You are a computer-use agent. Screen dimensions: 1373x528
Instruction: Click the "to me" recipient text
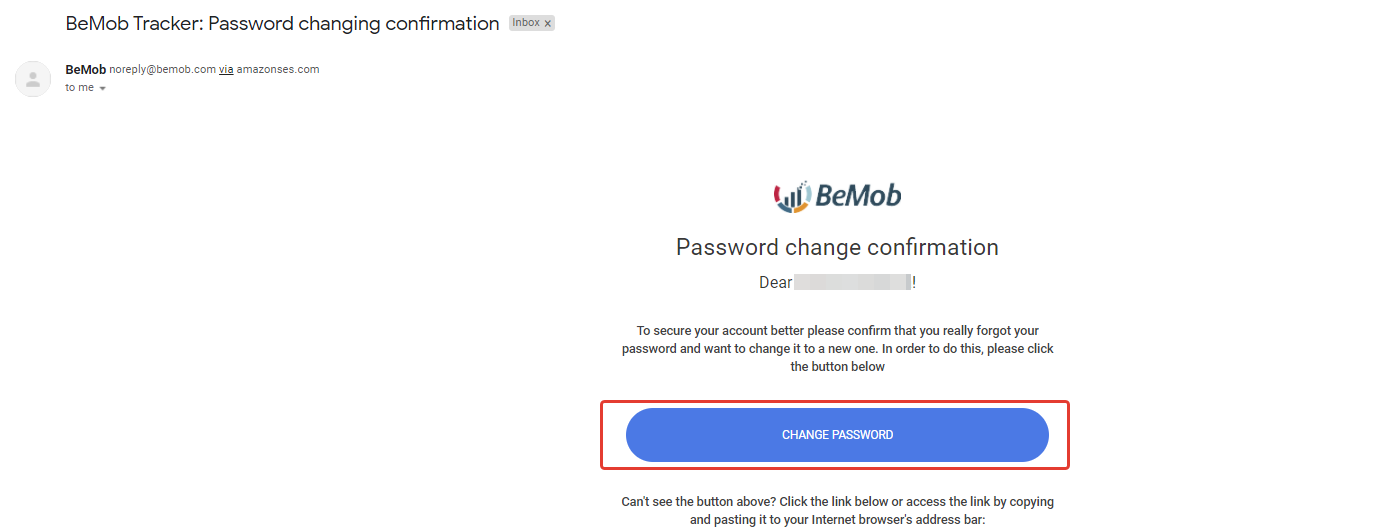pos(80,88)
